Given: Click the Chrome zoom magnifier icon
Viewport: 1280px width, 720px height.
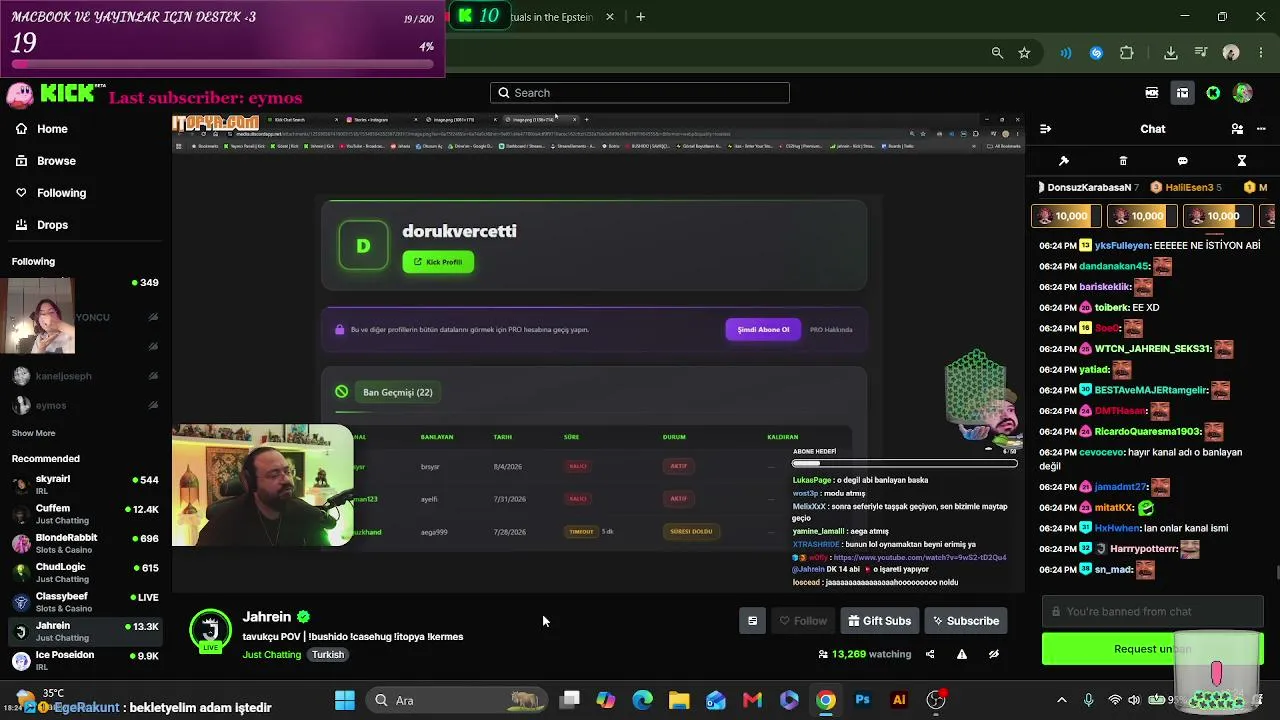Looking at the screenshot, I should [997, 53].
